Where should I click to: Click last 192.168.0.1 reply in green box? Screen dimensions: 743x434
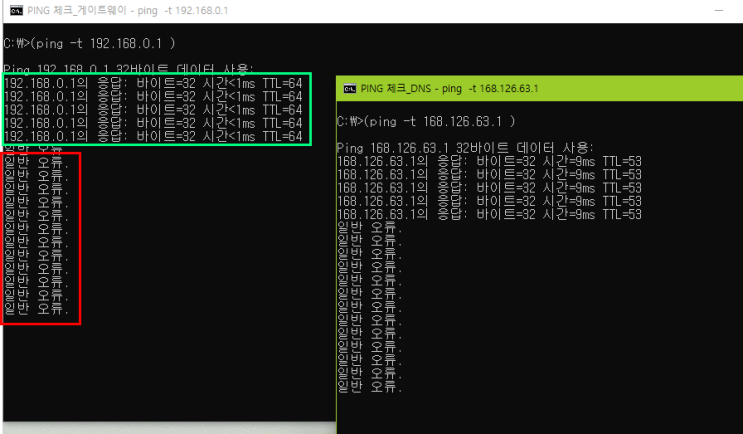coord(153,136)
